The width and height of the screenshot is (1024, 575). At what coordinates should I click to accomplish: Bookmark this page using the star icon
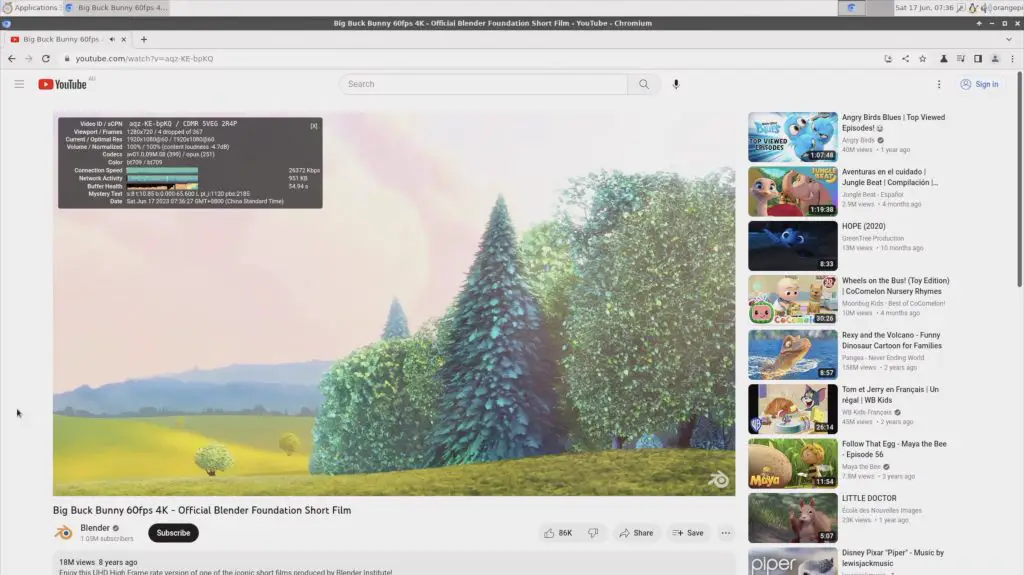922,58
